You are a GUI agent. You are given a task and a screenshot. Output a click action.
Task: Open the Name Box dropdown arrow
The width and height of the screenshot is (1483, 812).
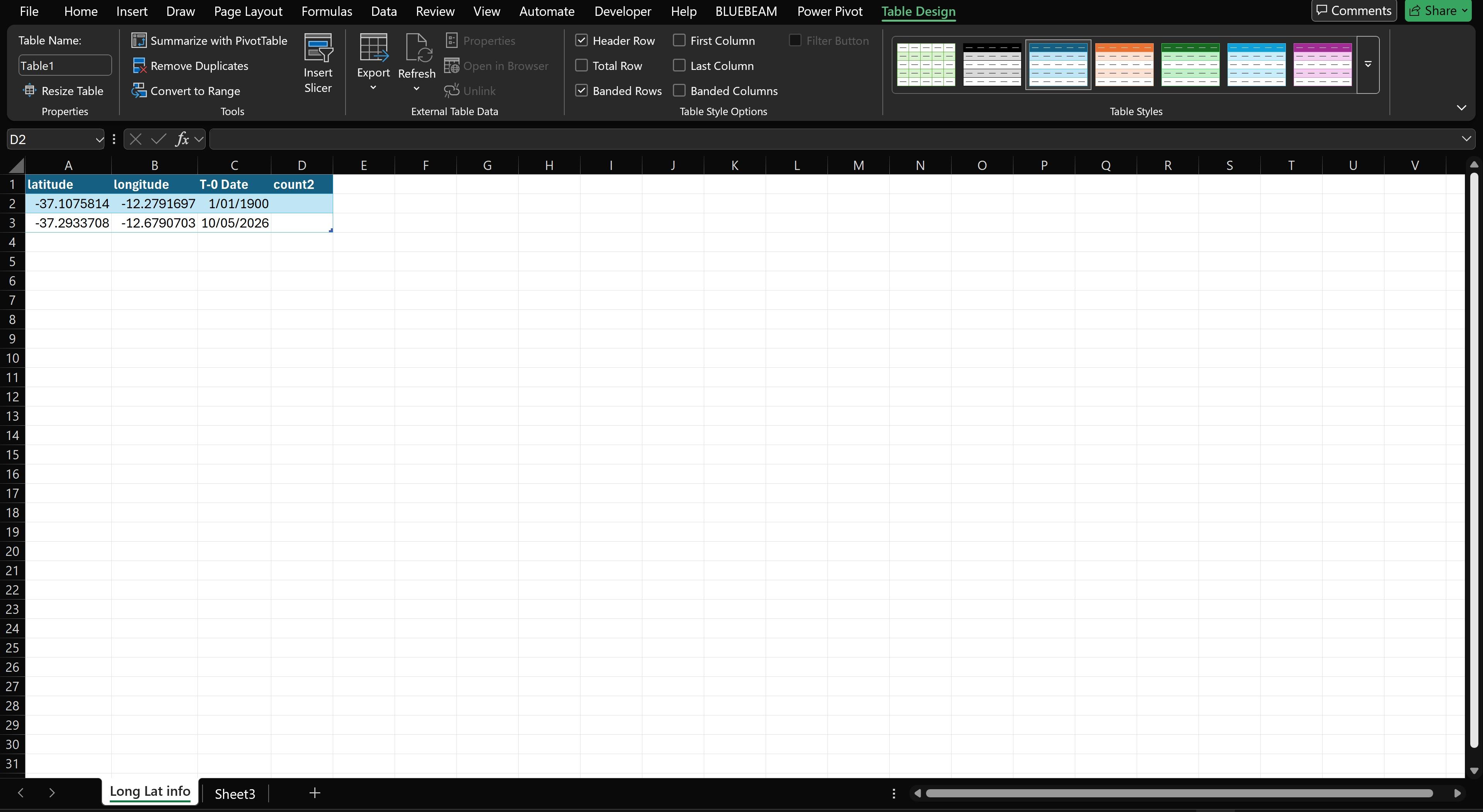point(99,139)
